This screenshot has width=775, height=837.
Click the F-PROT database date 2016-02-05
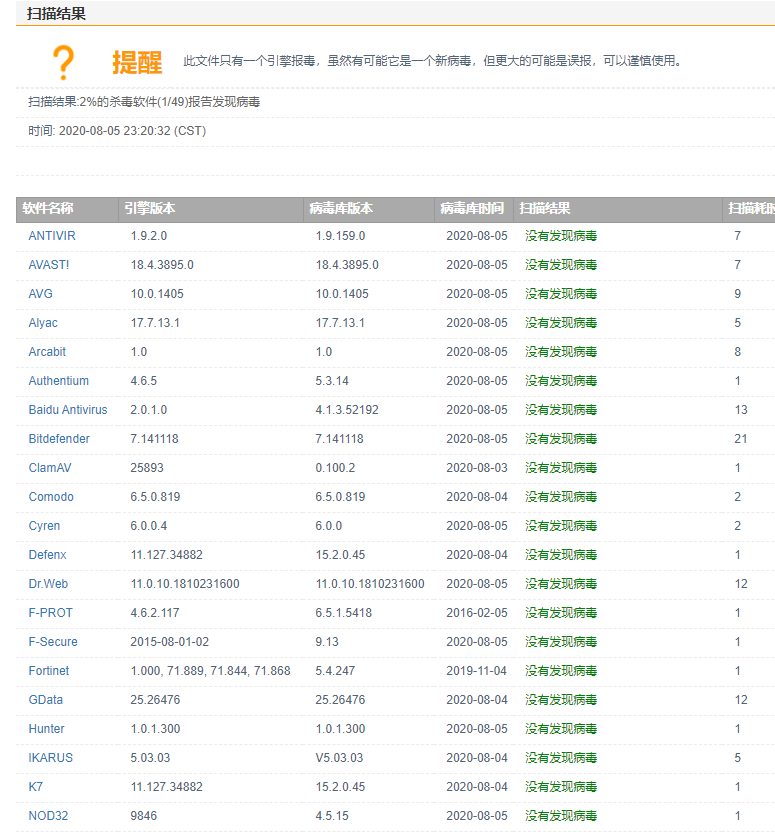477,613
